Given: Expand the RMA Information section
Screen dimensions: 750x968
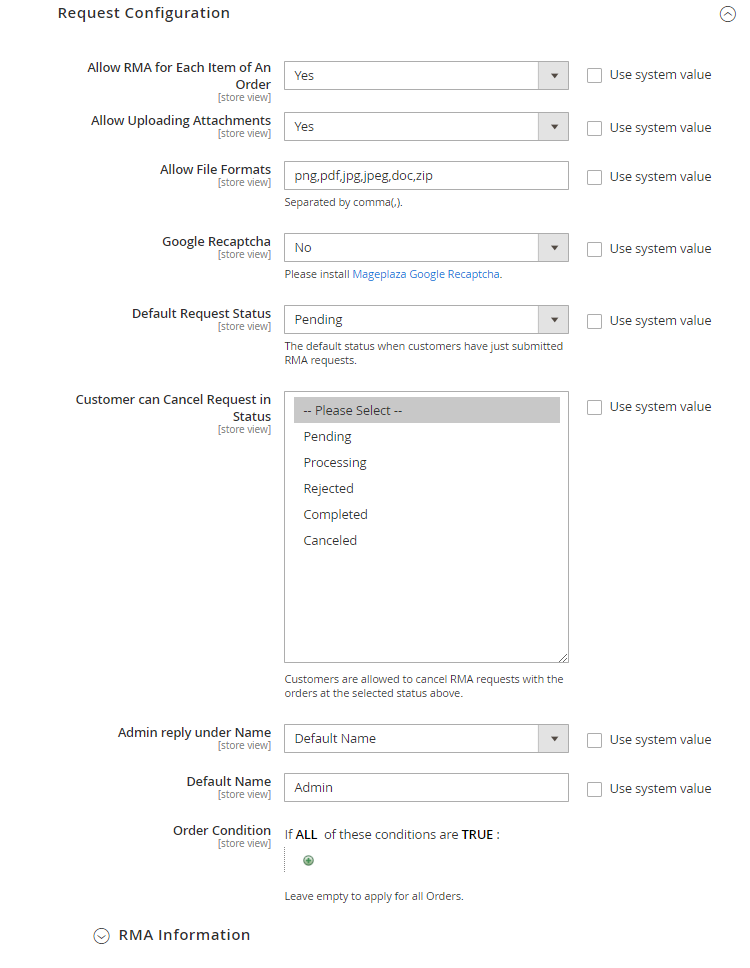Looking at the screenshot, I should click(x=101, y=936).
